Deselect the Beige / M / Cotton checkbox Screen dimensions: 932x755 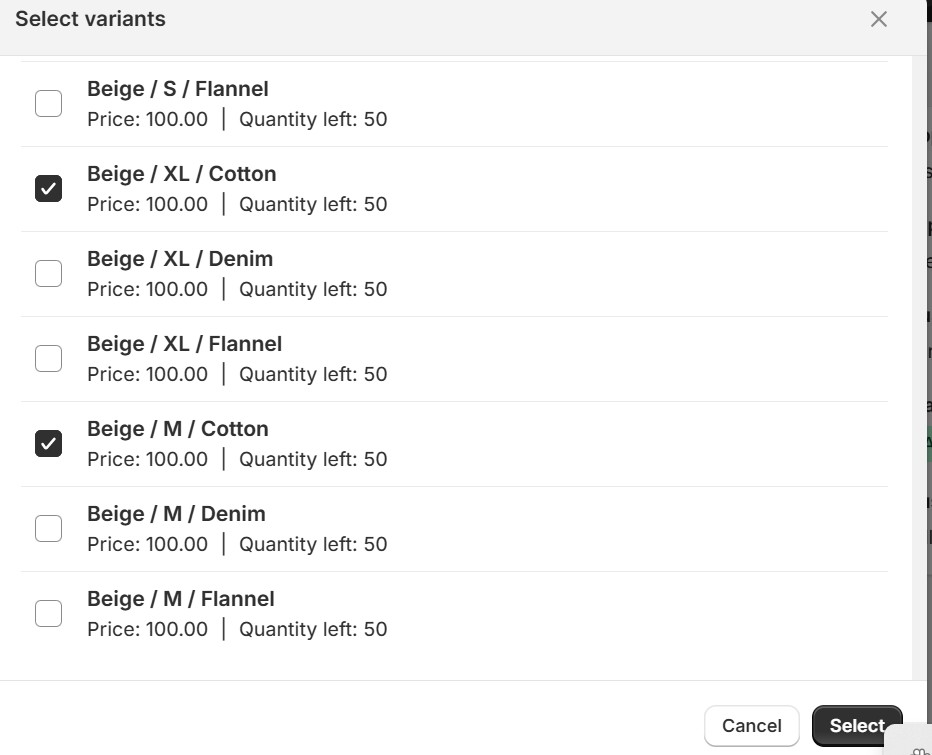(48, 443)
